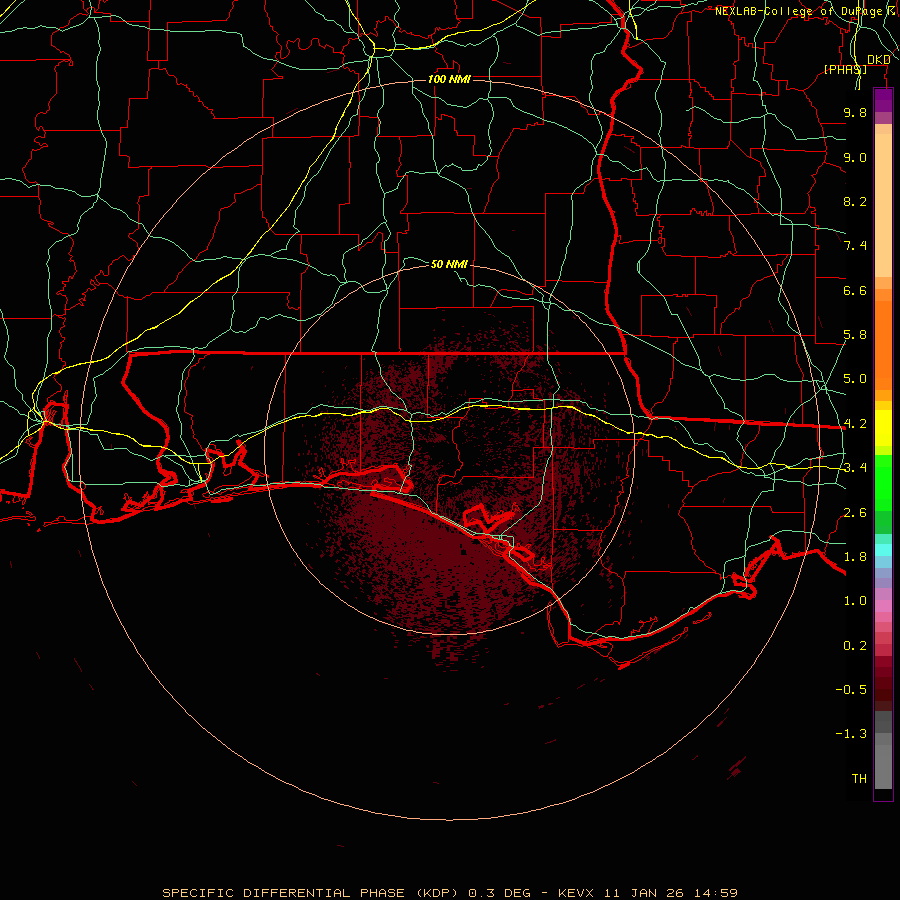Click the purple swatch at top of scale
The width and height of the screenshot is (900, 900).
pos(883,100)
